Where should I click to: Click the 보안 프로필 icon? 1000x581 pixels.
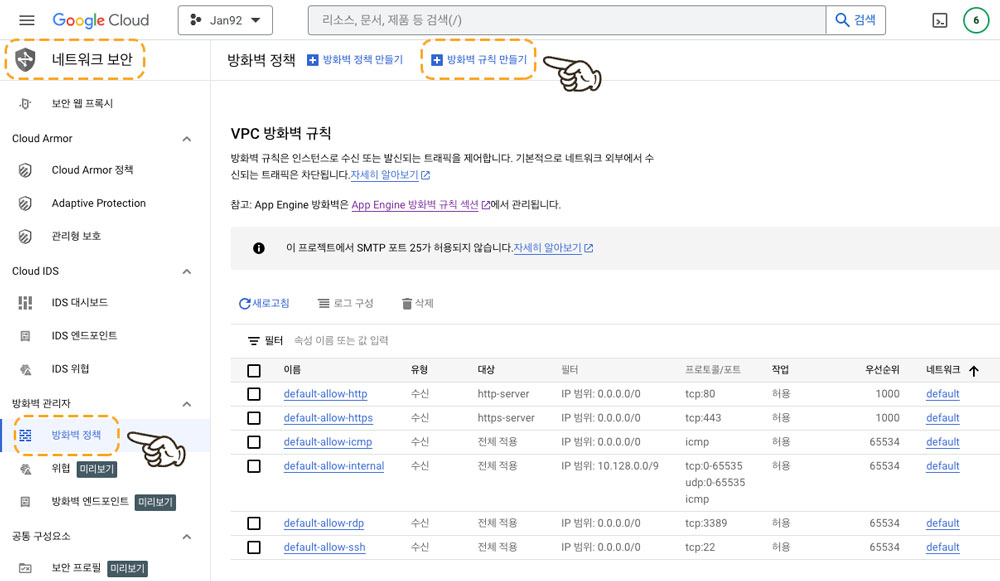tap(25, 568)
